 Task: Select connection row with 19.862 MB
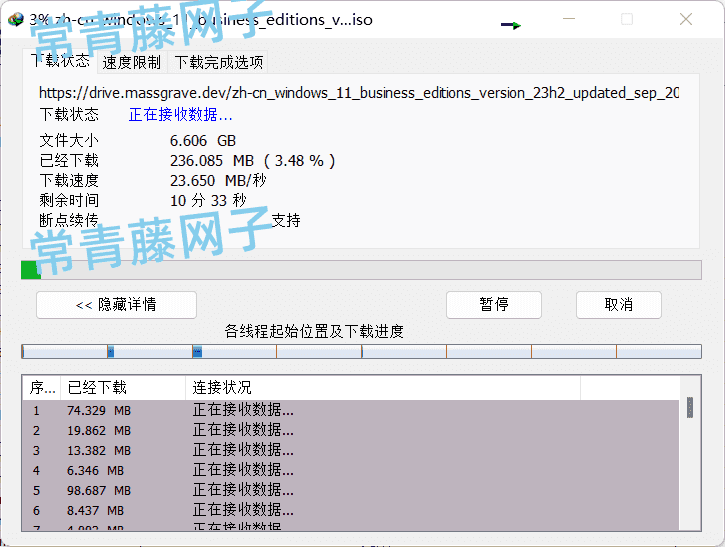tap(351, 430)
